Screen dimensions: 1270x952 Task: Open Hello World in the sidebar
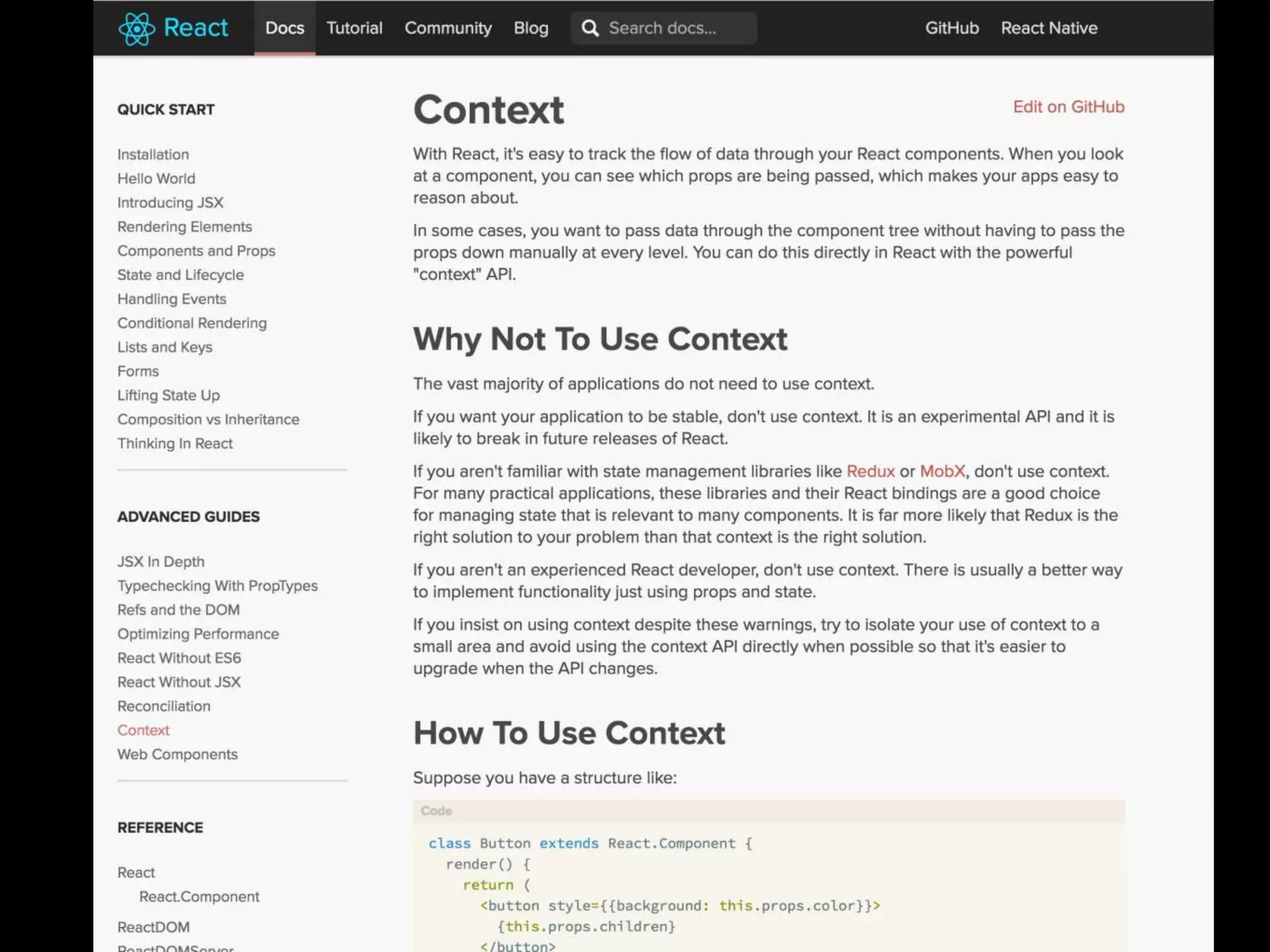[x=156, y=178]
